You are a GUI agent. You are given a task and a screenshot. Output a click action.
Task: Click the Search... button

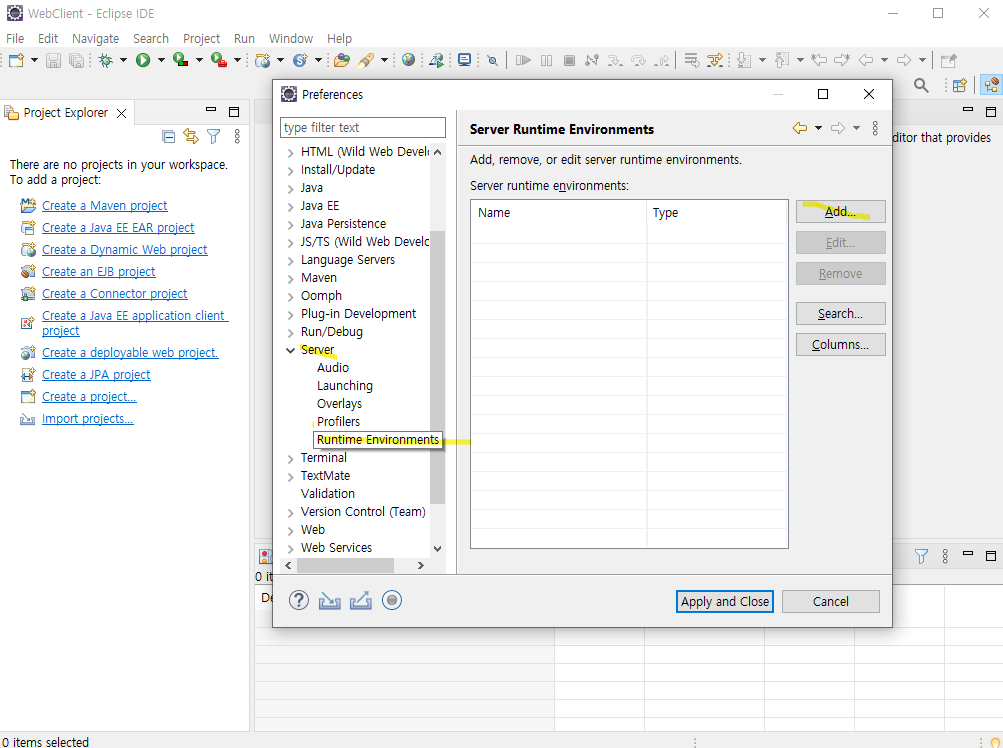tap(841, 314)
